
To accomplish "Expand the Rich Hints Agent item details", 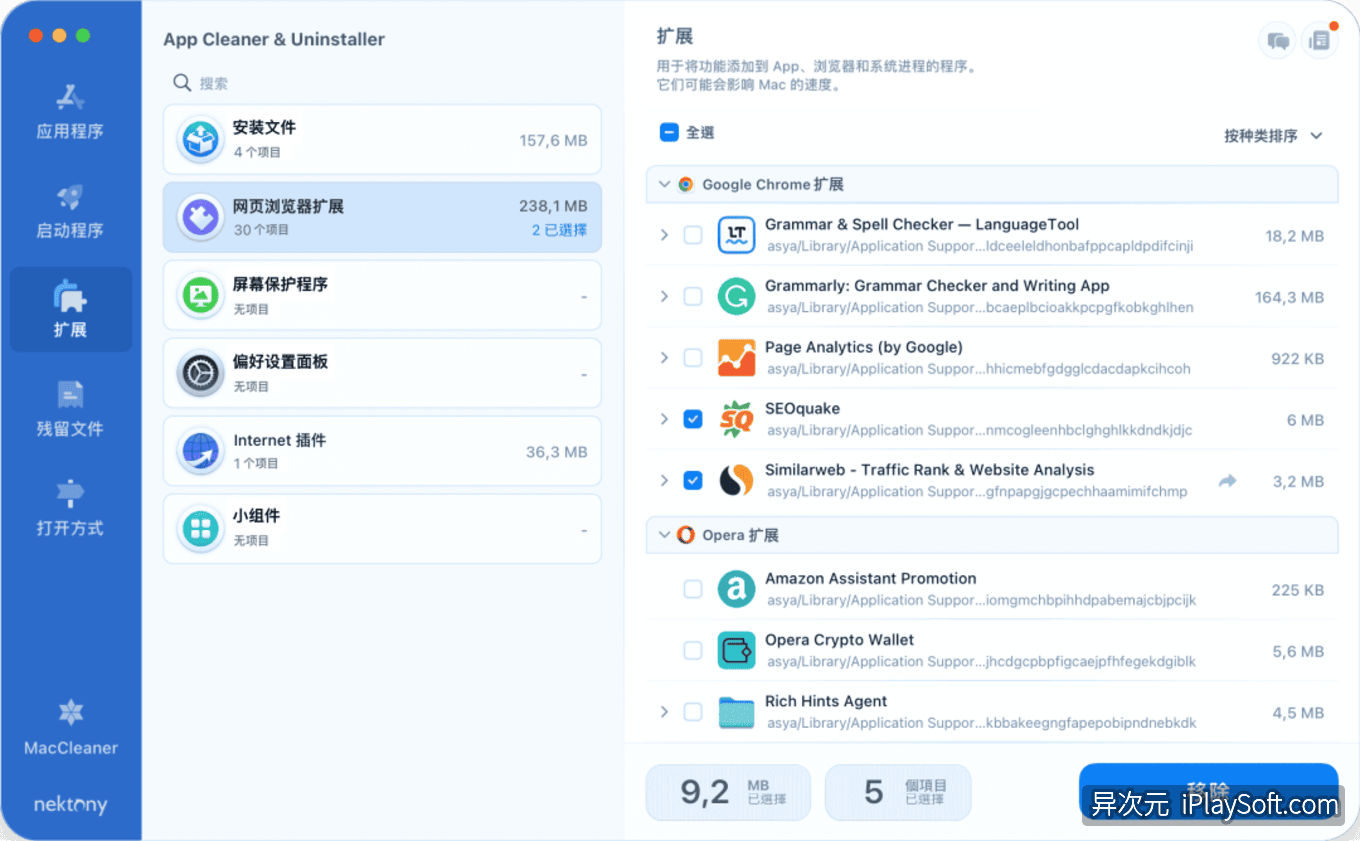I will pyautogui.click(x=664, y=712).
